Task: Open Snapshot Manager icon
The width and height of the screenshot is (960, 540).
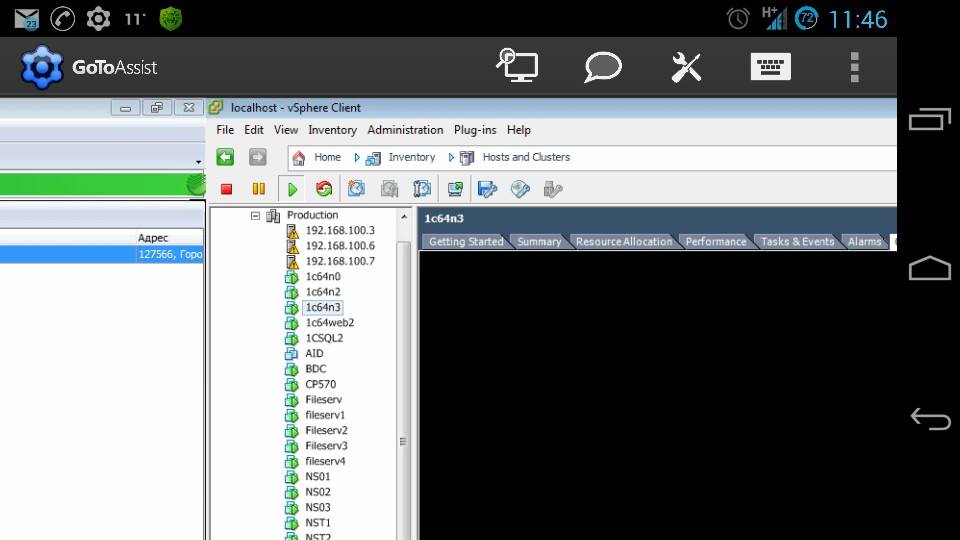Action: tap(422, 189)
